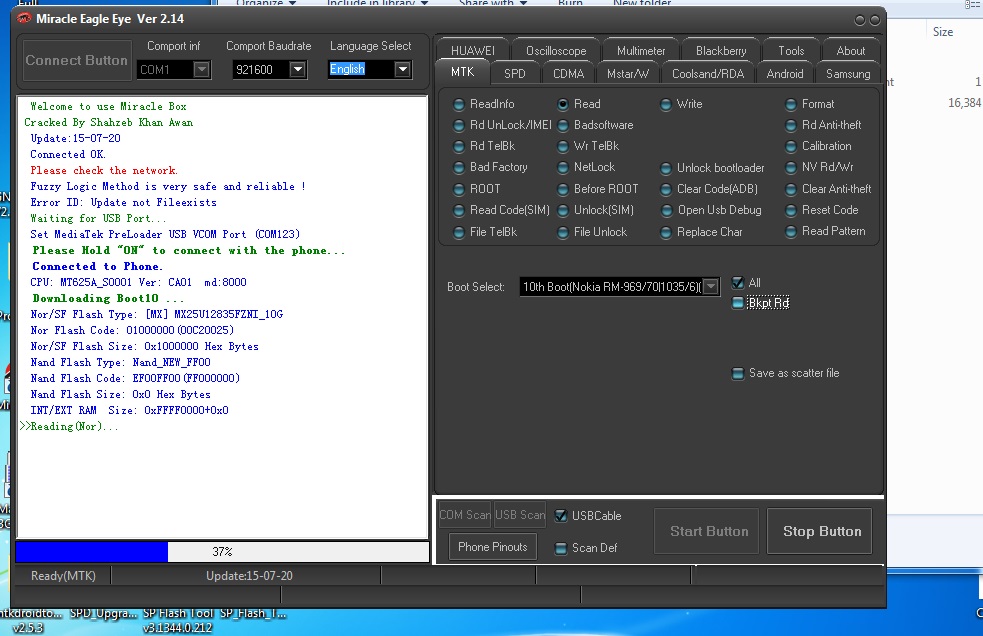The image size is (983, 636).
Task: Click the Miracle Eagle Eye title bar icon
Action: [24, 19]
